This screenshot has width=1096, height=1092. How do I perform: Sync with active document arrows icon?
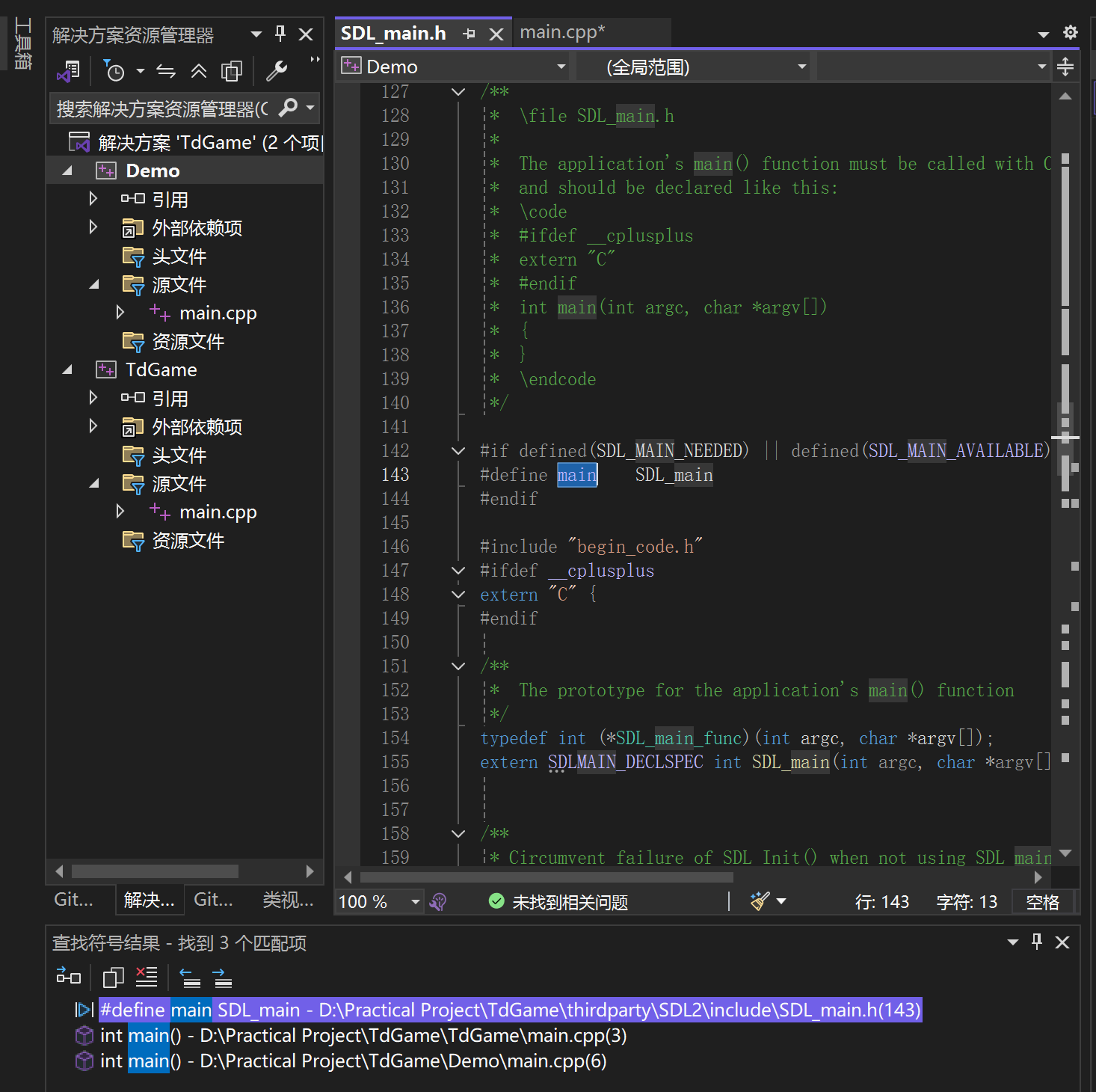[166, 72]
